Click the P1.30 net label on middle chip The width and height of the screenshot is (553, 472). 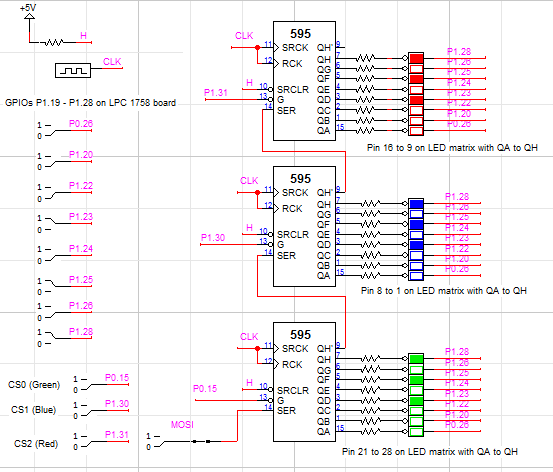pos(213,237)
